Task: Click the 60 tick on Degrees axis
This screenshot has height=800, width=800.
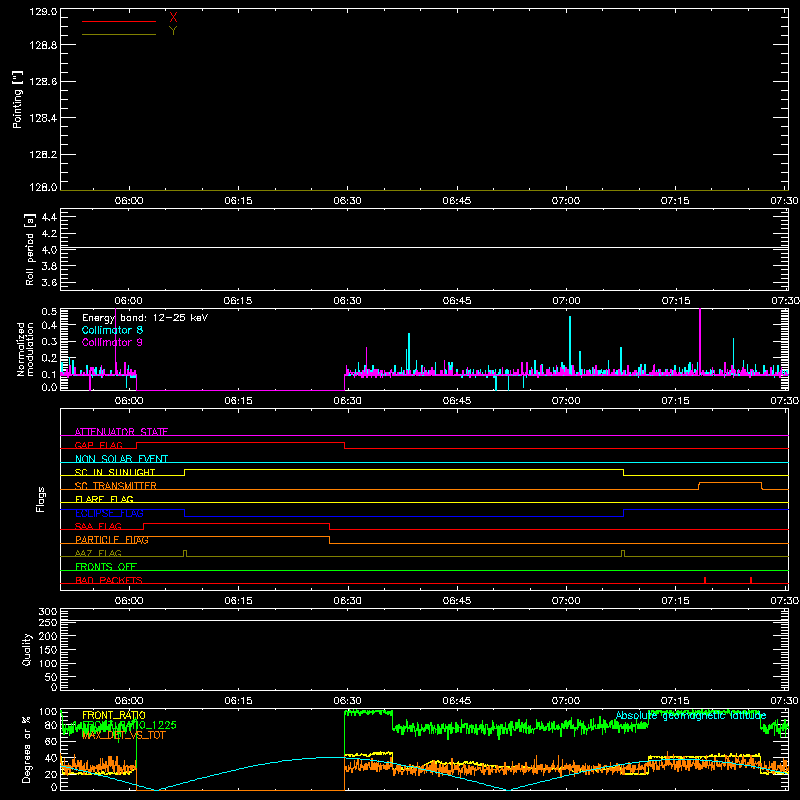Action: (51, 741)
